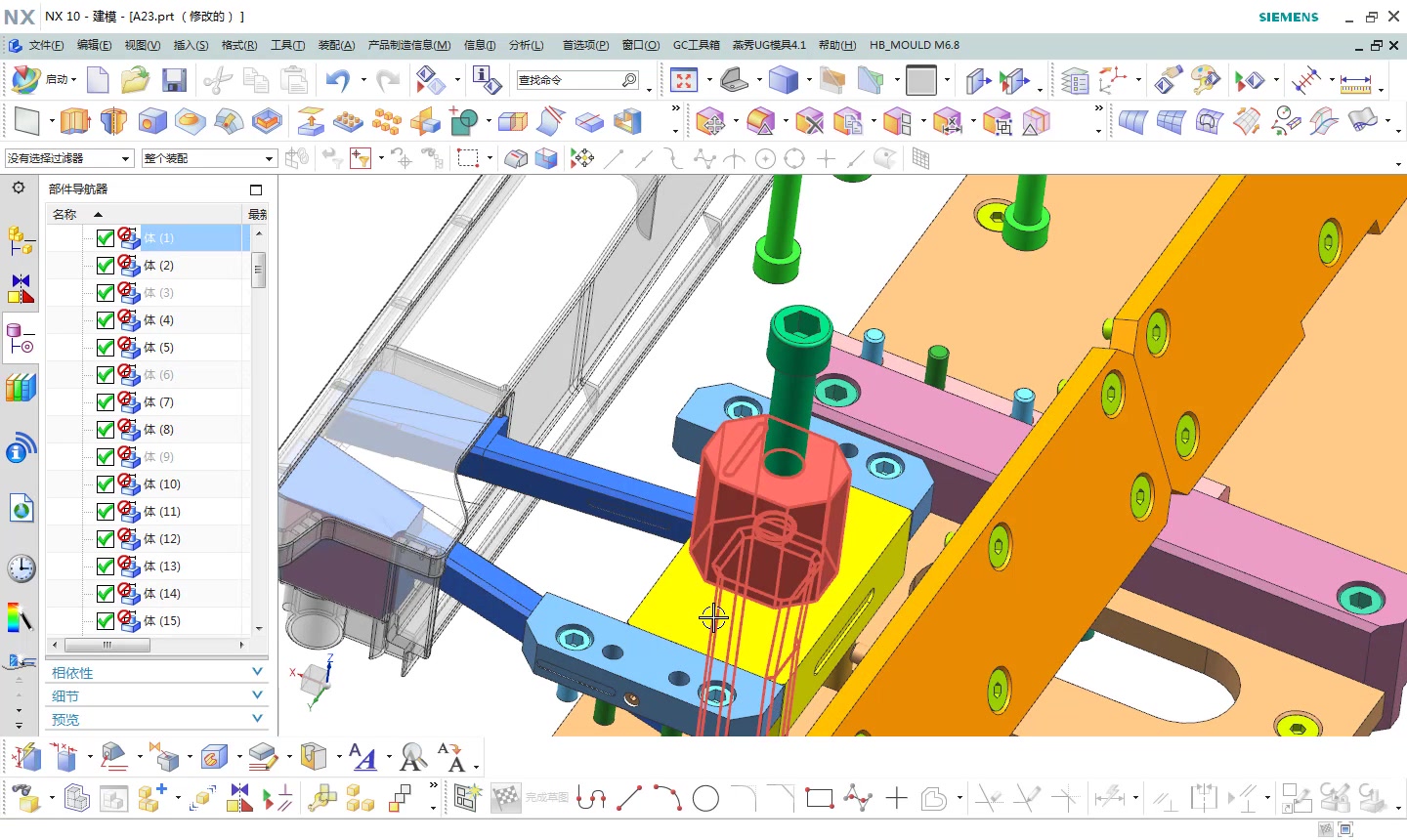Save the part with the floppy icon

(174, 80)
